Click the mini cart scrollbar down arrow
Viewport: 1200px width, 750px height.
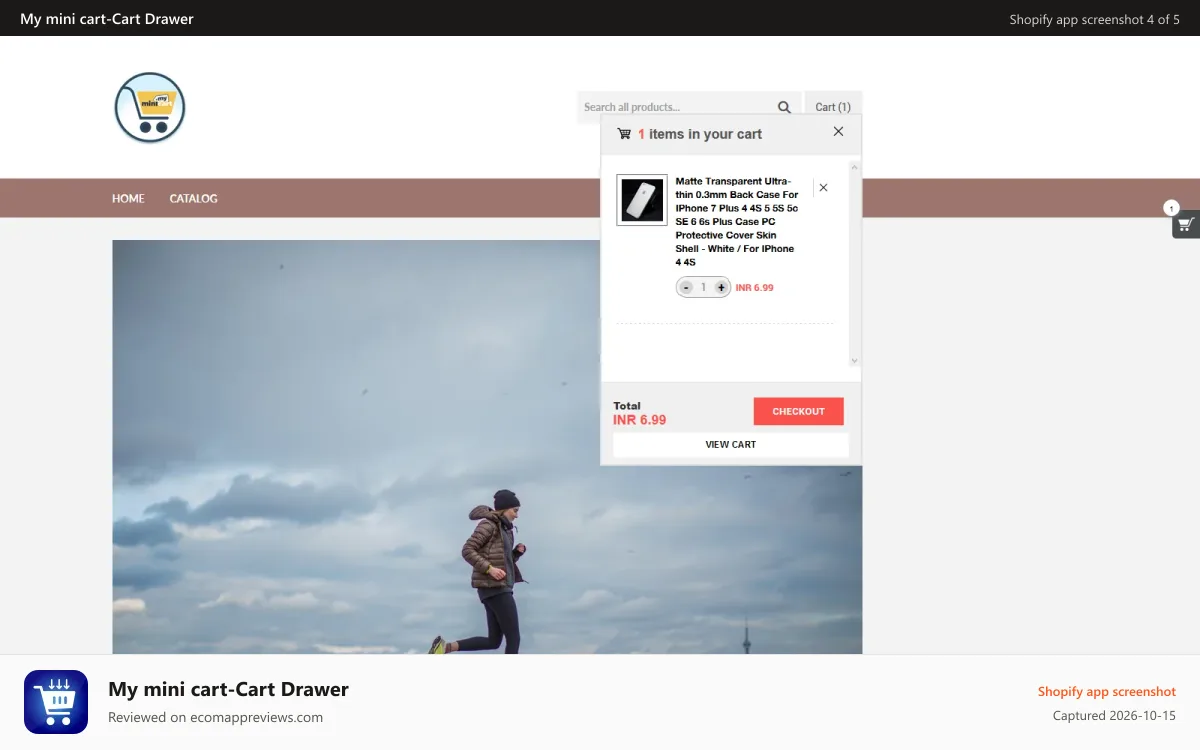click(x=854, y=360)
